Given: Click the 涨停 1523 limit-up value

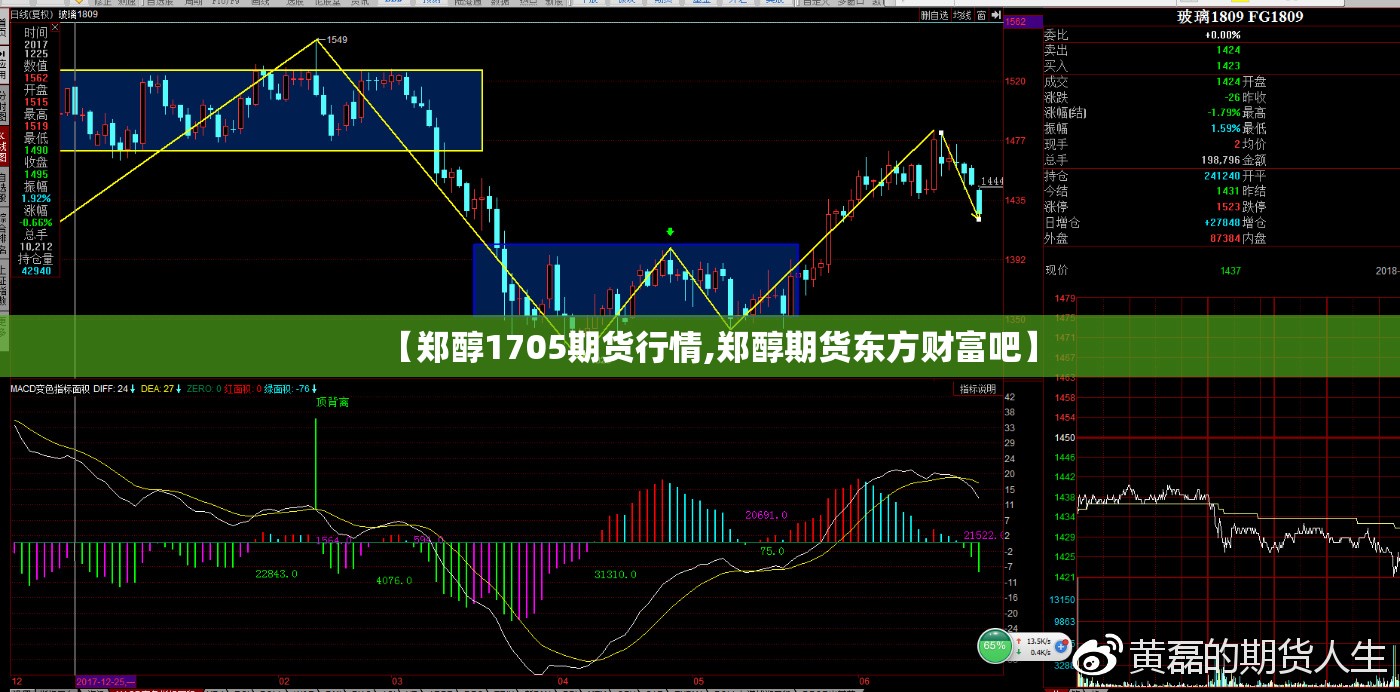Looking at the screenshot, I should tap(1229, 206).
